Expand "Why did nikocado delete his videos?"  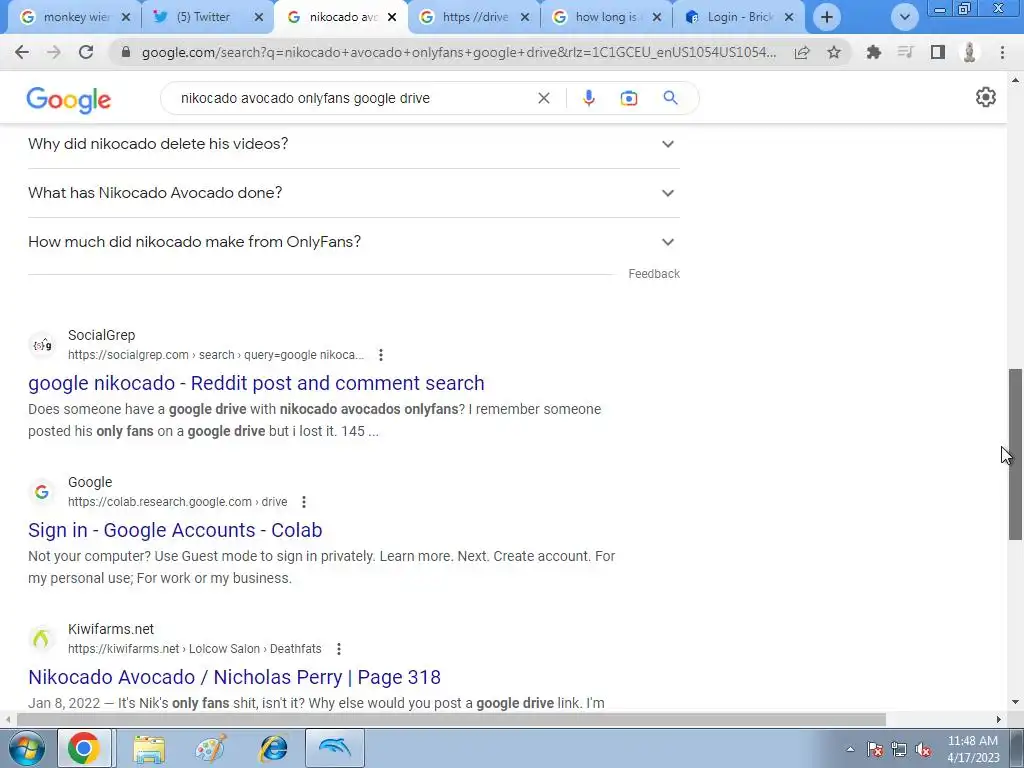coord(353,144)
